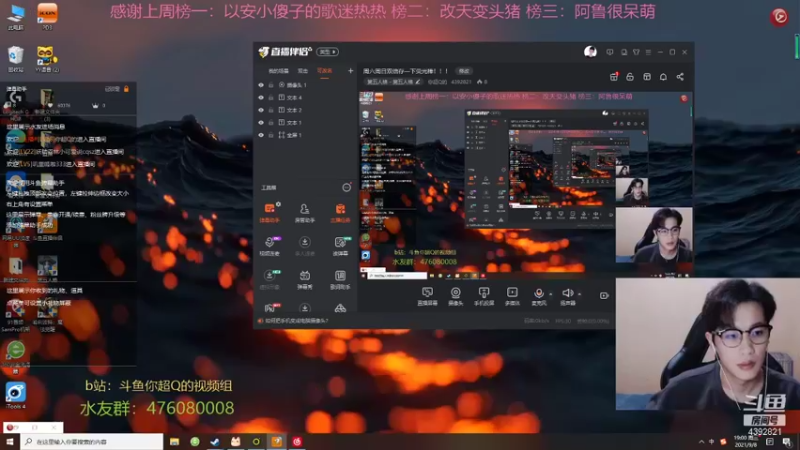This screenshot has height=450, width=800.
Task: Open the main hamburger menu
Action: (x=648, y=52)
